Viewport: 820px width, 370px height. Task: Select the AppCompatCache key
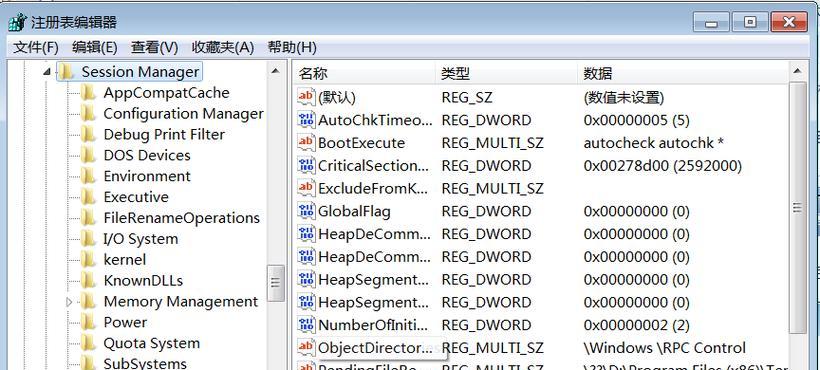166,92
